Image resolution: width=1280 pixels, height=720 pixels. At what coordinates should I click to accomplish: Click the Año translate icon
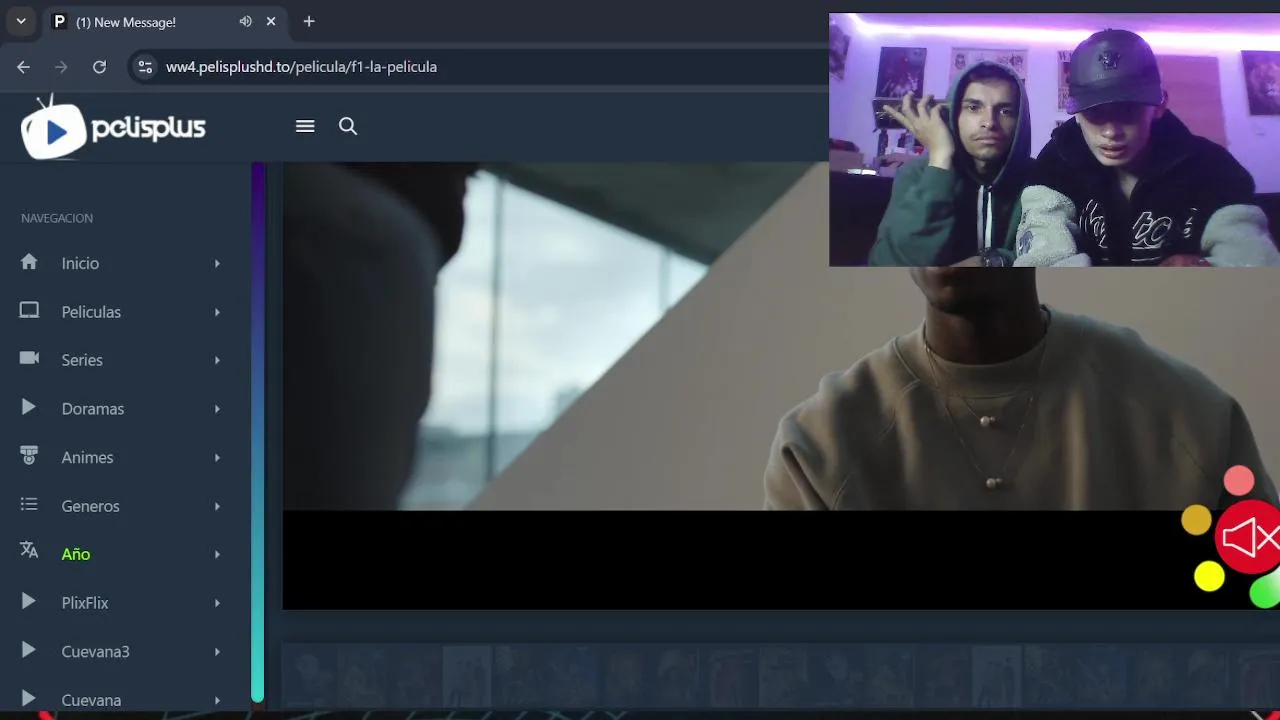pos(29,550)
